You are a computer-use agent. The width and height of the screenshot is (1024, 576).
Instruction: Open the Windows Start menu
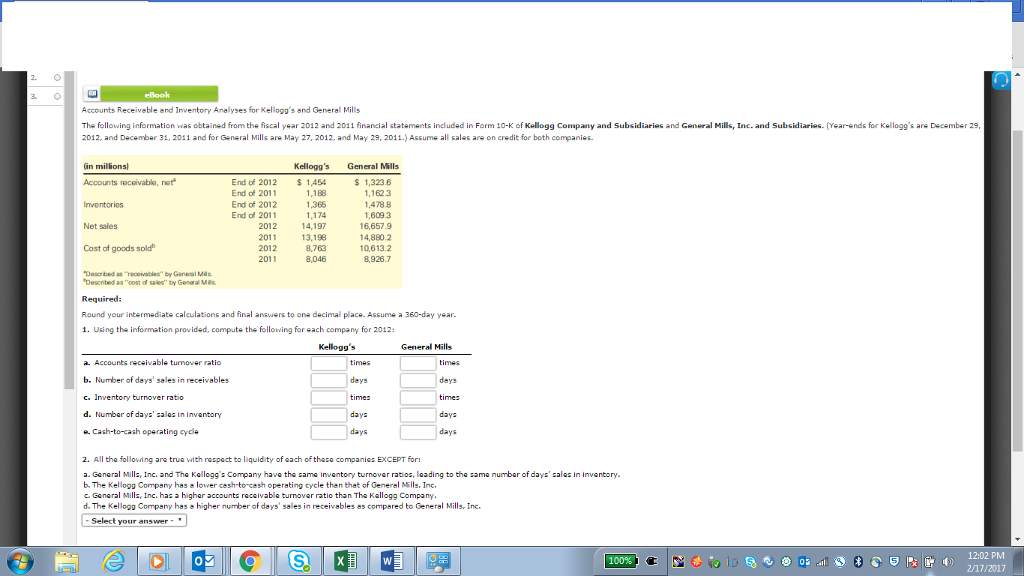point(21,562)
